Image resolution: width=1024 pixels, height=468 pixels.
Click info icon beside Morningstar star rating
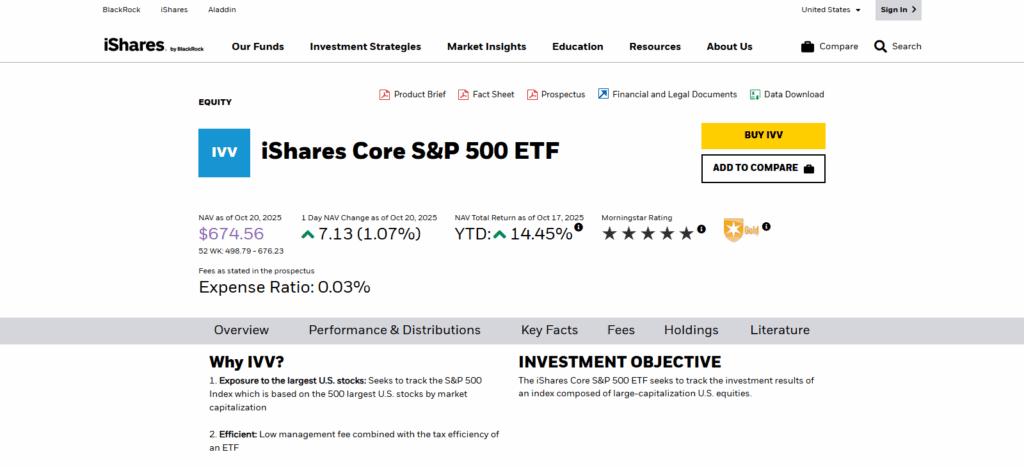701,229
